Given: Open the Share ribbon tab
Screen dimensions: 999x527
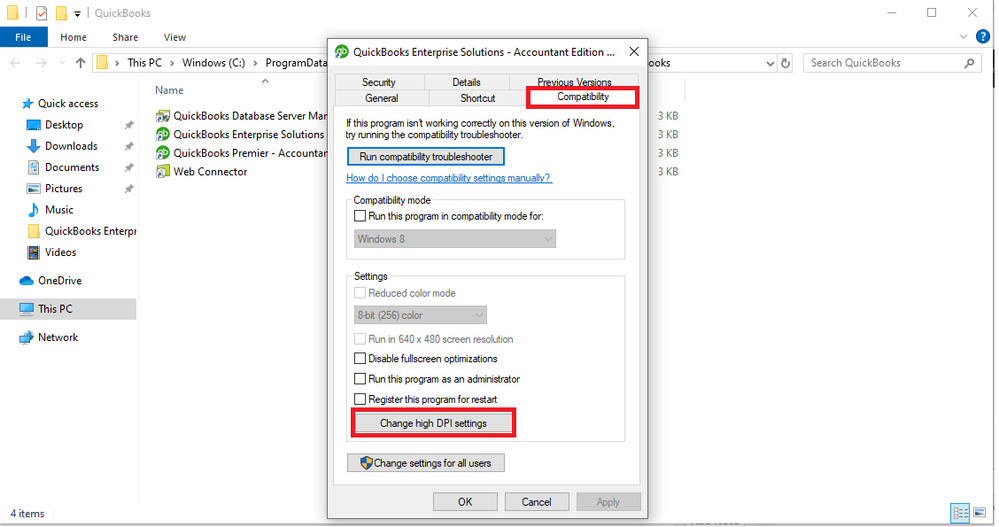Looking at the screenshot, I should click(125, 37).
